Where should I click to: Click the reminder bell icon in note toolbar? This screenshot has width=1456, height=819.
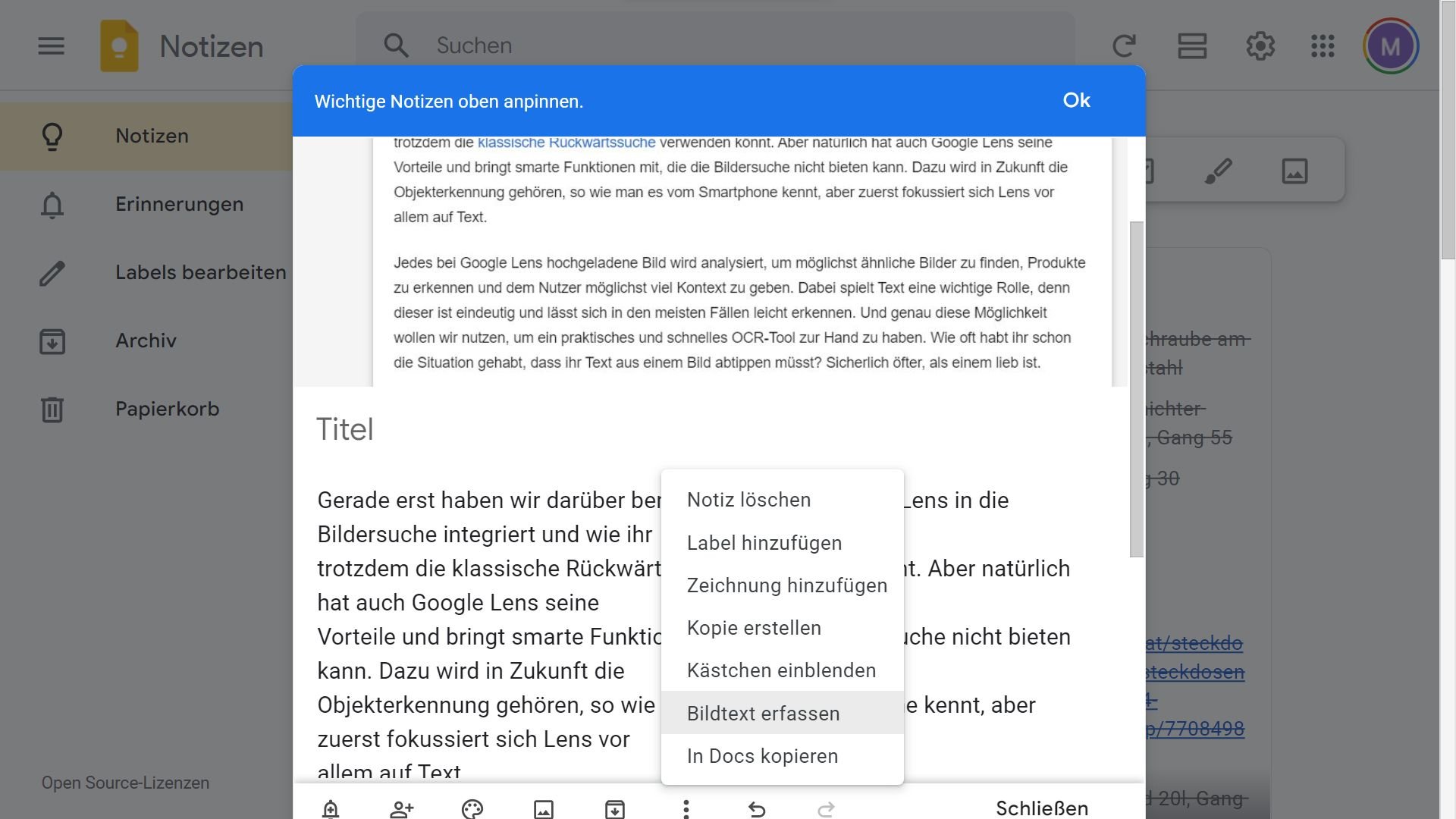331,808
